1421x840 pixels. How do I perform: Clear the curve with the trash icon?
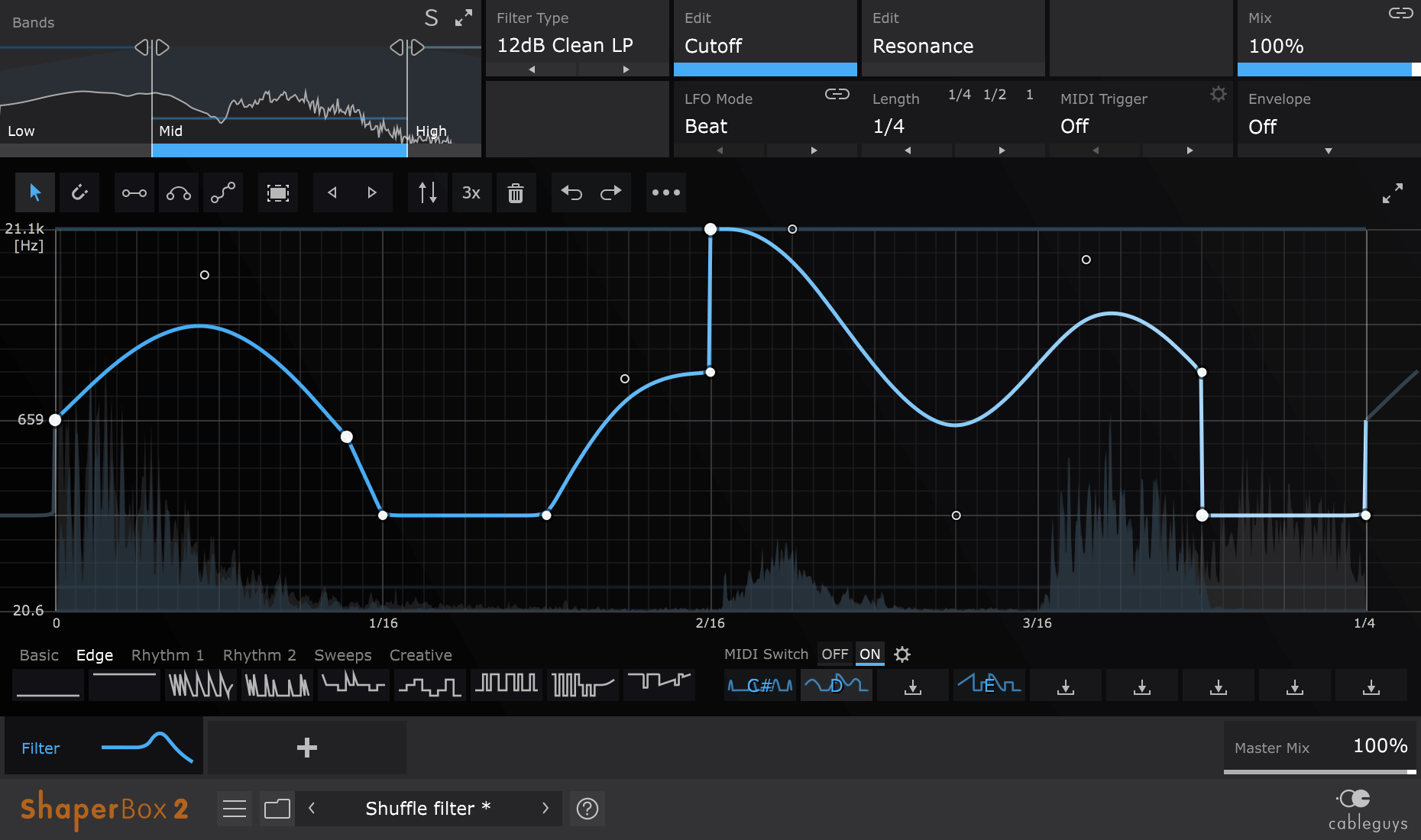coord(516,192)
